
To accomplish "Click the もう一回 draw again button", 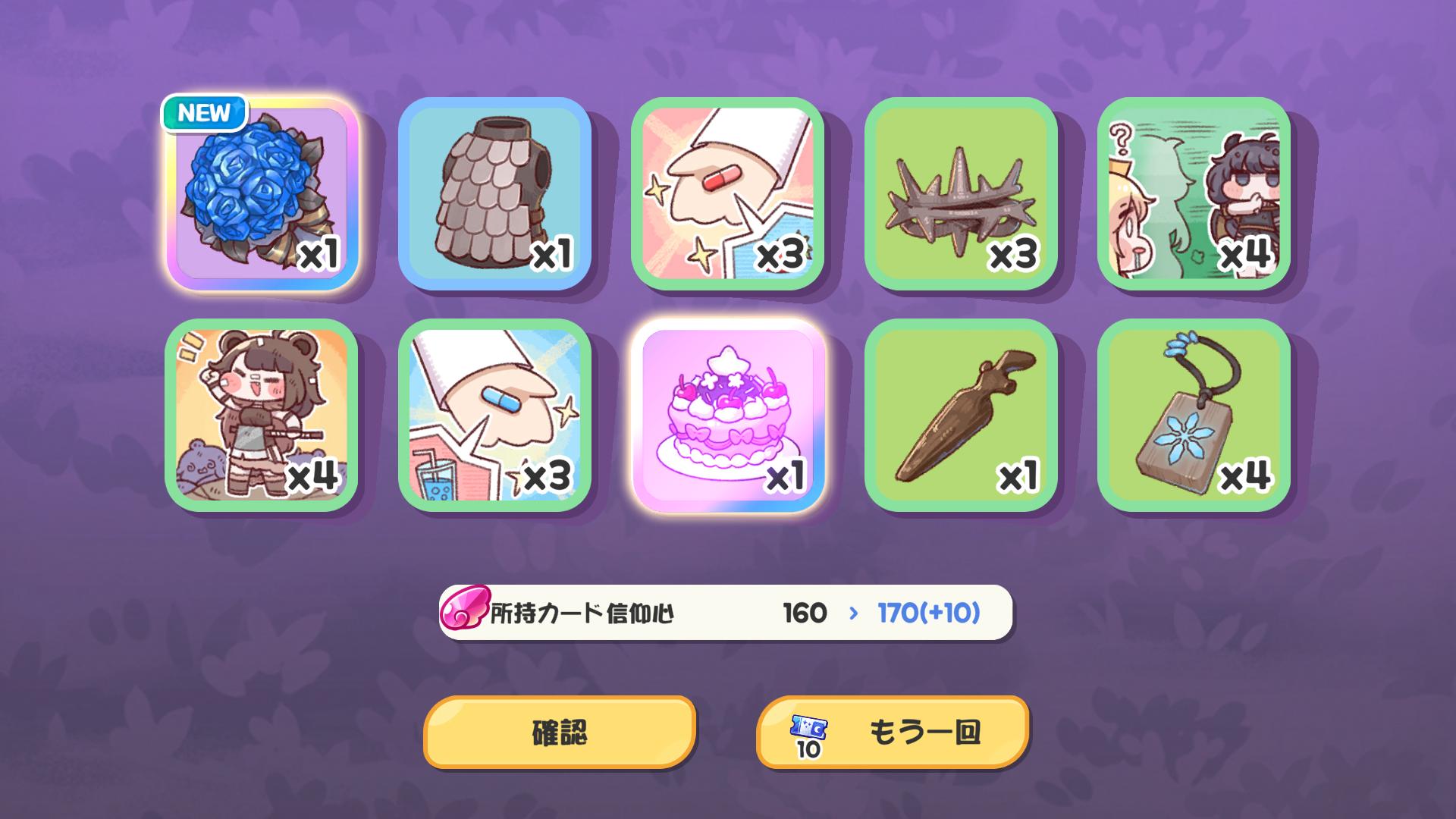I will coord(893,733).
